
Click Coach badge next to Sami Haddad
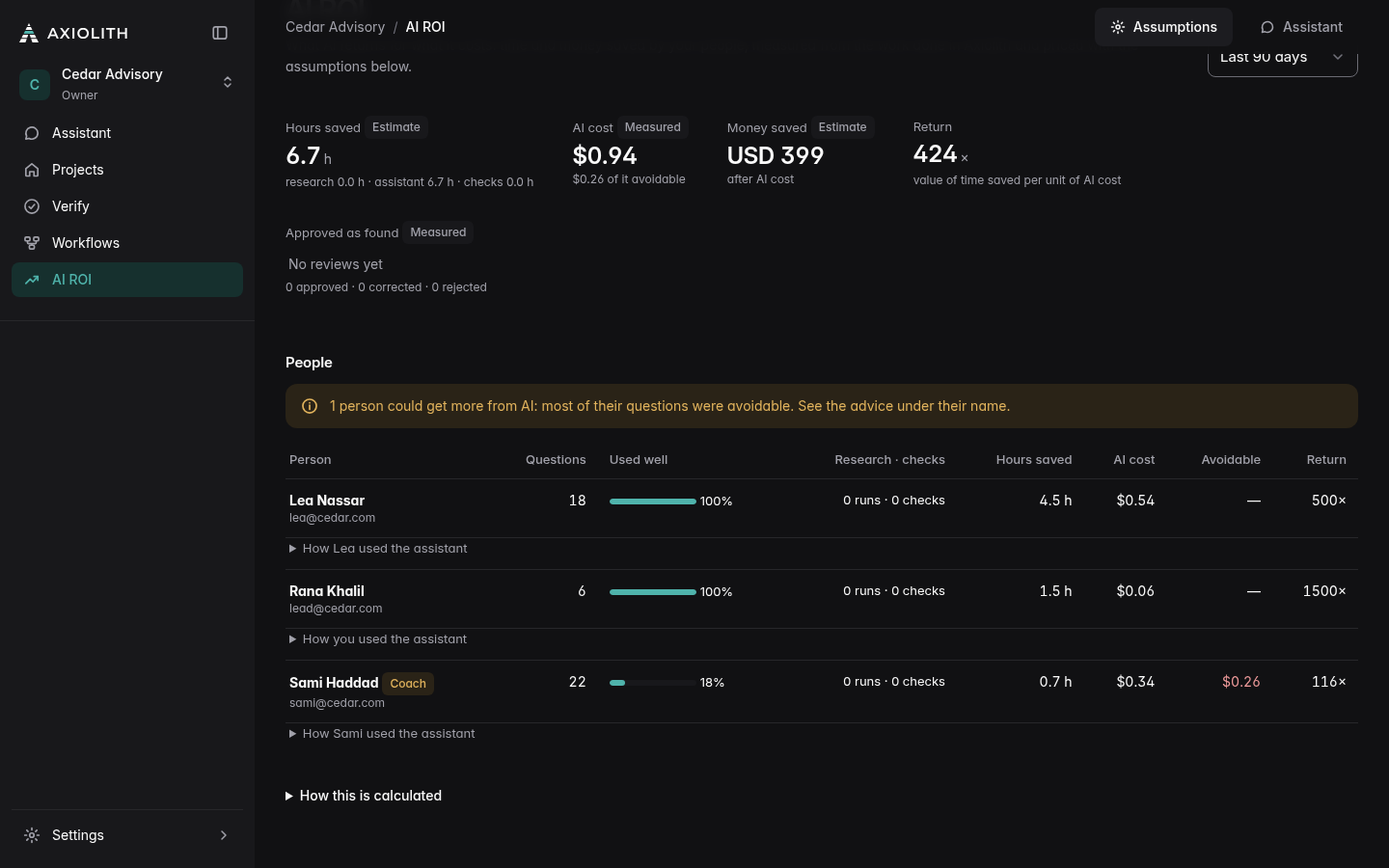pos(408,684)
